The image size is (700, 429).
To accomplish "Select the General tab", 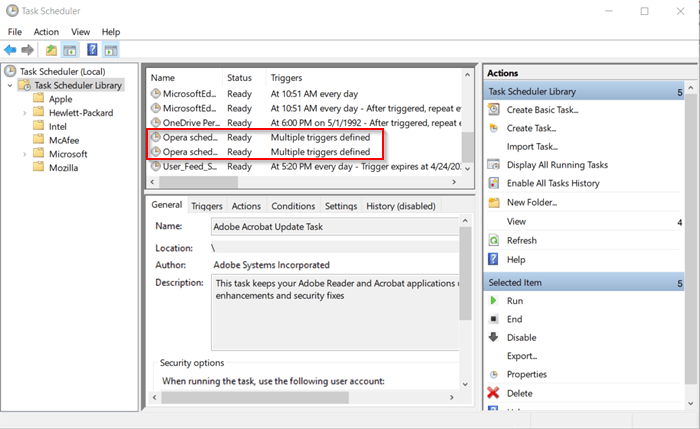I will click(x=167, y=204).
